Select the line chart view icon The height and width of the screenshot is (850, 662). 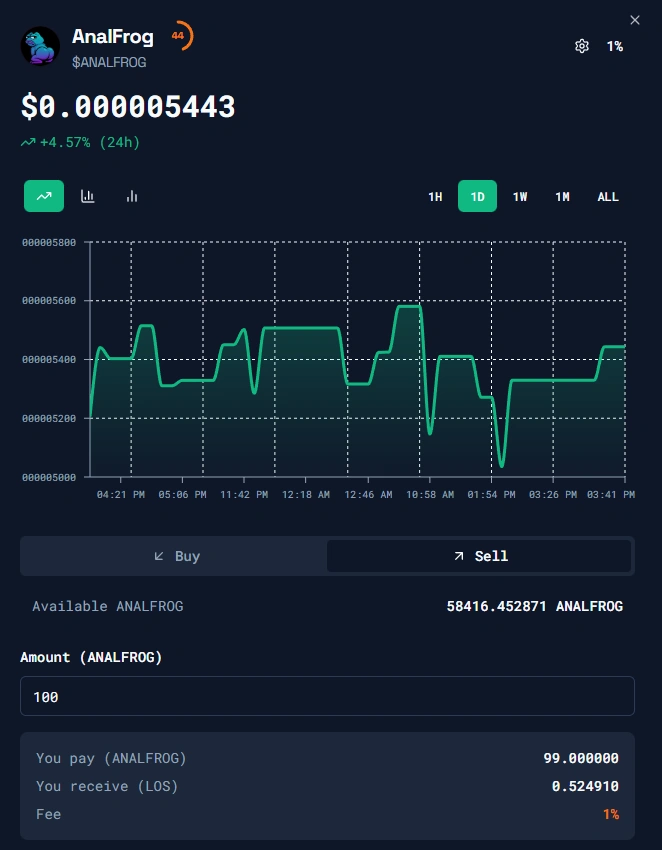point(44,196)
